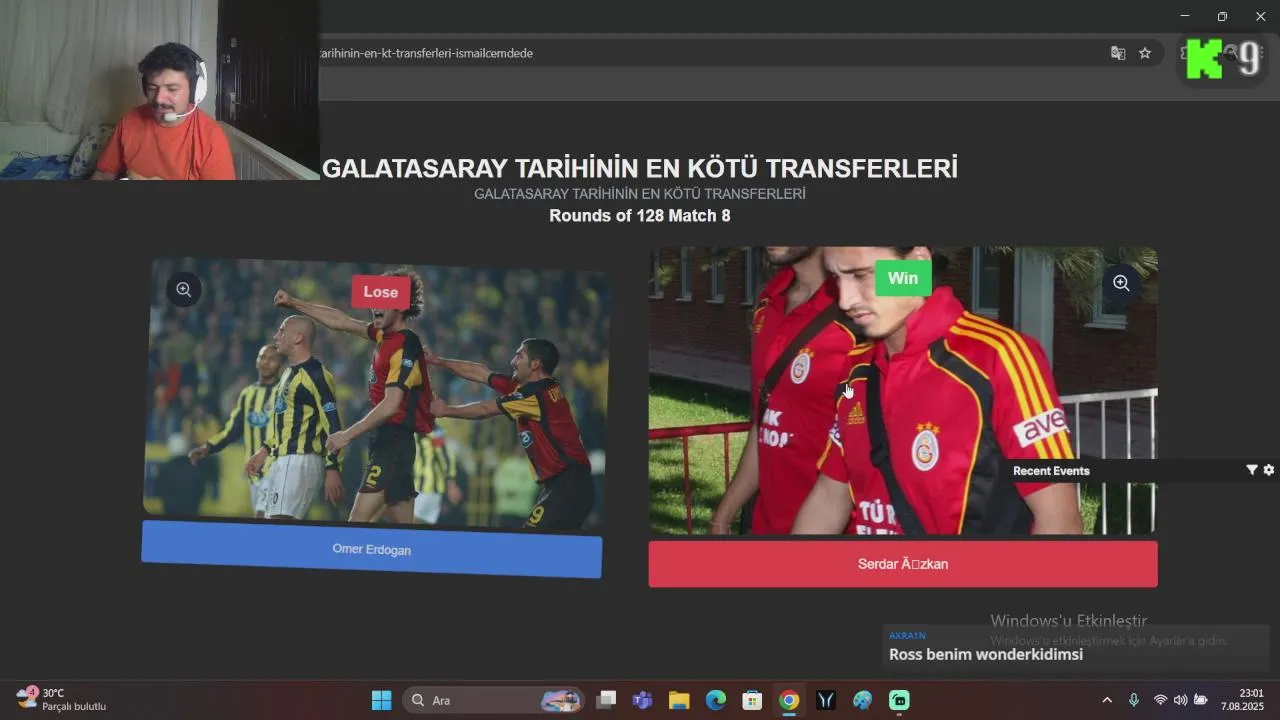
Task: Open the clock showing 23:01 7.08.2025
Action: tap(1242, 700)
